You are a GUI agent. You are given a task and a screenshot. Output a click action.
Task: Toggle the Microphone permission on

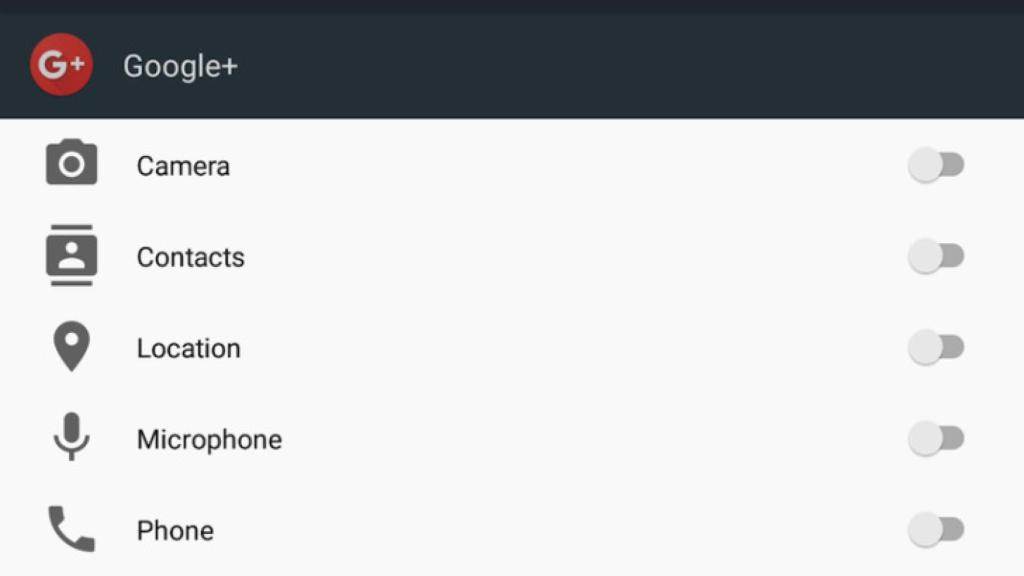937,438
